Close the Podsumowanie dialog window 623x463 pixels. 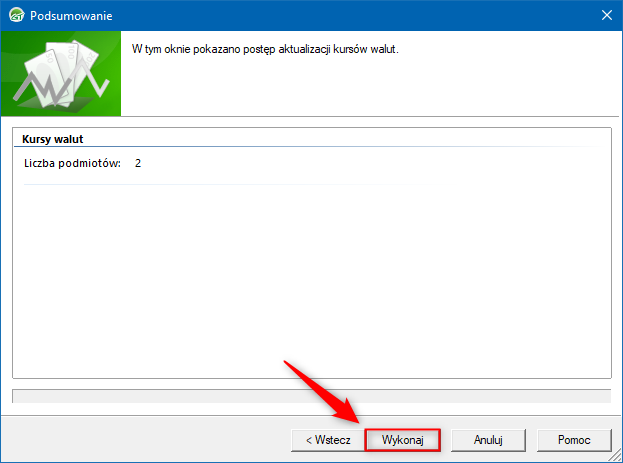coord(606,15)
